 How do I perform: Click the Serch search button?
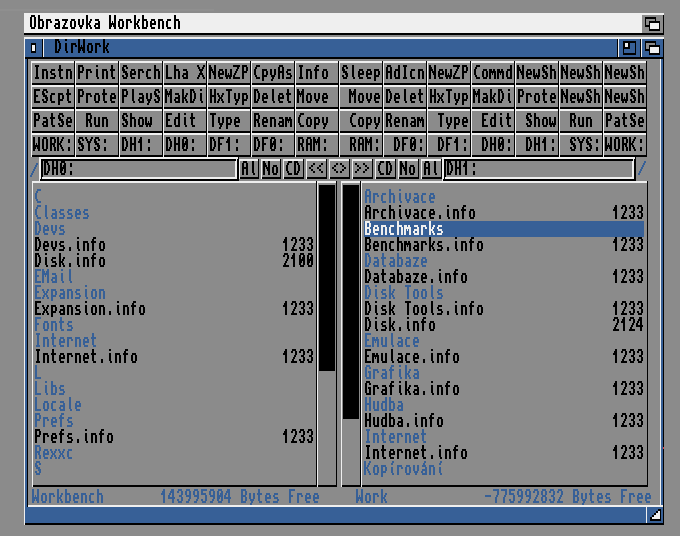[x=141, y=73]
